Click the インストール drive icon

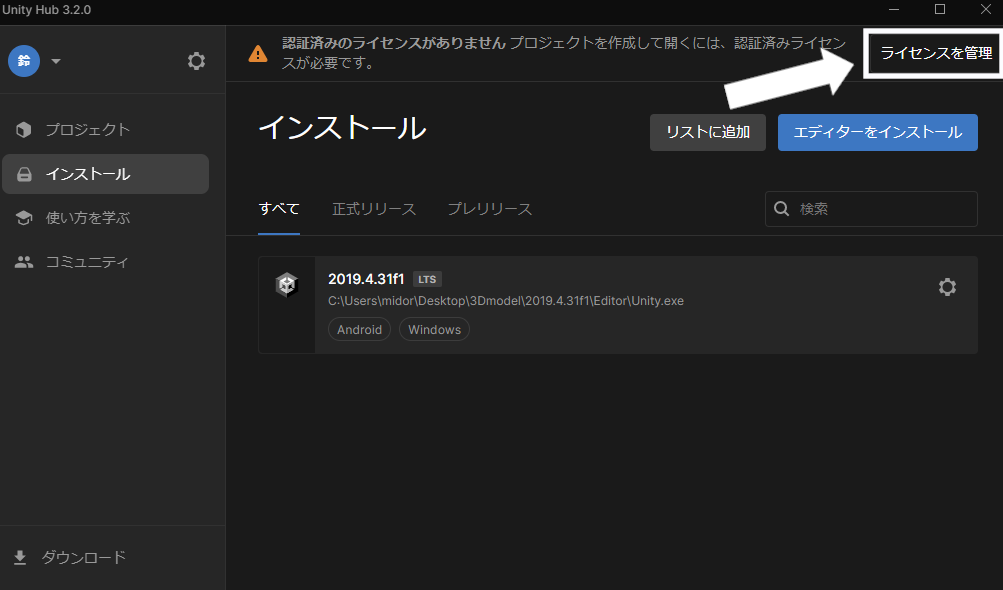coord(24,174)
